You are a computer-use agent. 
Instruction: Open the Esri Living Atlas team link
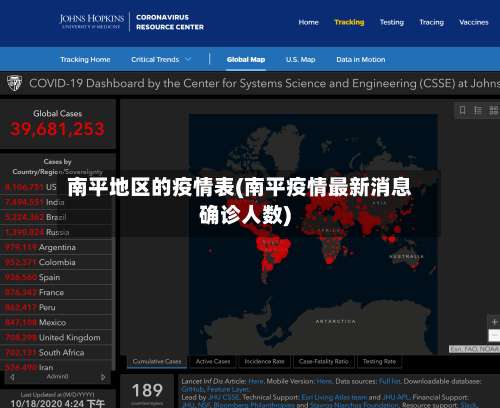coord(334,397)
